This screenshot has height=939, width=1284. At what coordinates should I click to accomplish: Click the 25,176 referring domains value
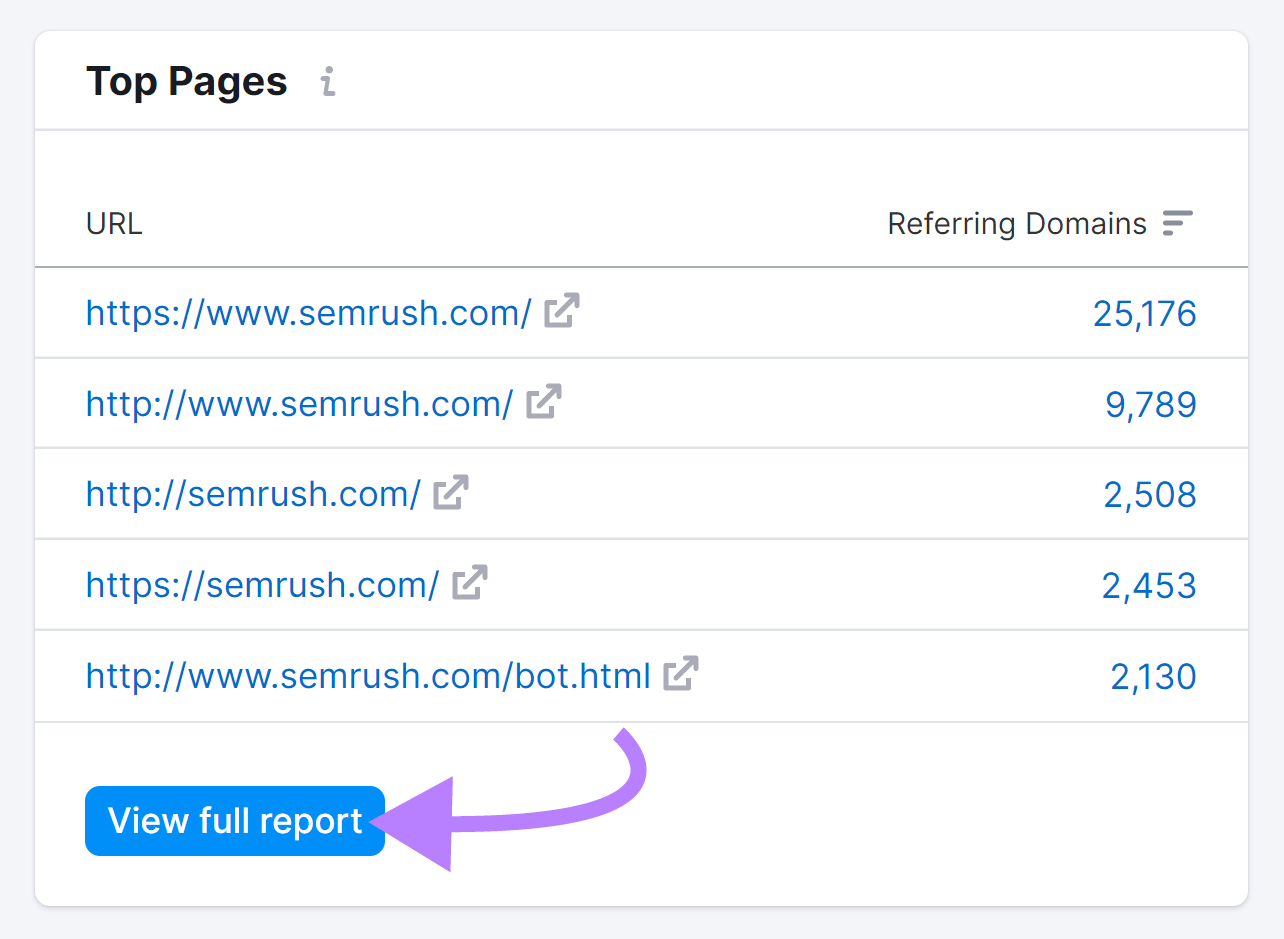[1144, 312]
